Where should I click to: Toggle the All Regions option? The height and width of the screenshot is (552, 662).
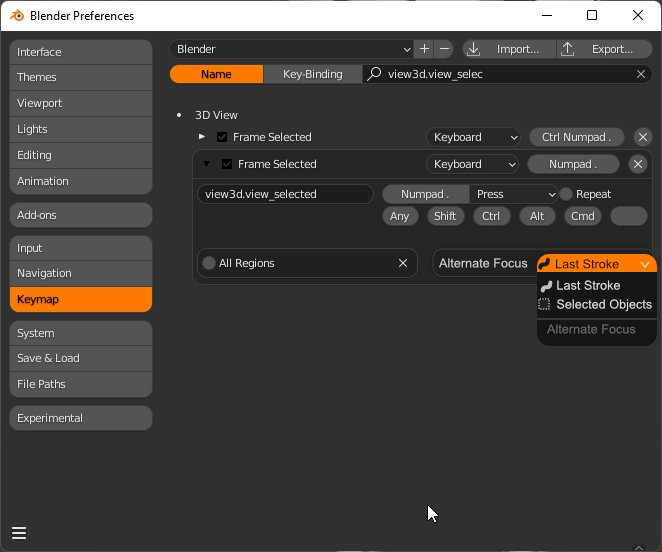point(209,263)
